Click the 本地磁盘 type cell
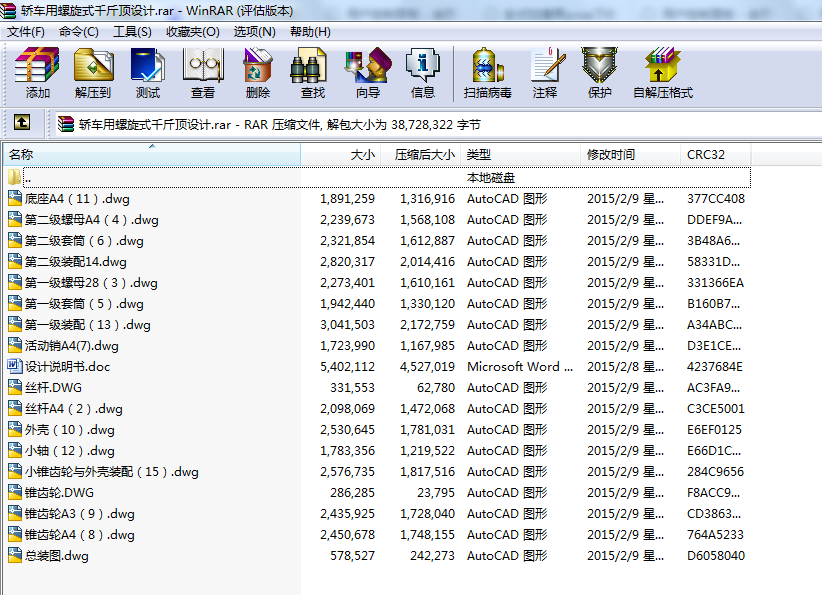Viewport: 822px width, 595px height. click(x=491, y=178)
